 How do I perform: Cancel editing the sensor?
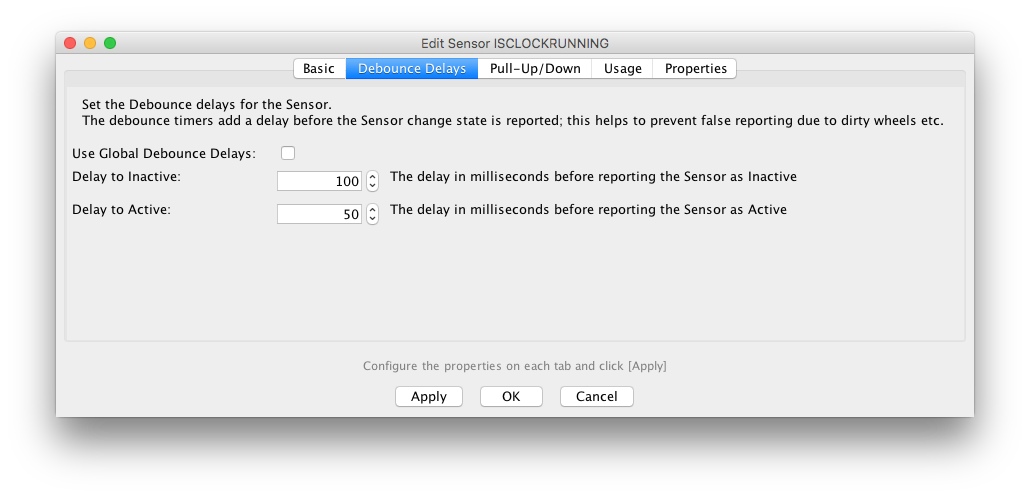[x=597, y=397]
